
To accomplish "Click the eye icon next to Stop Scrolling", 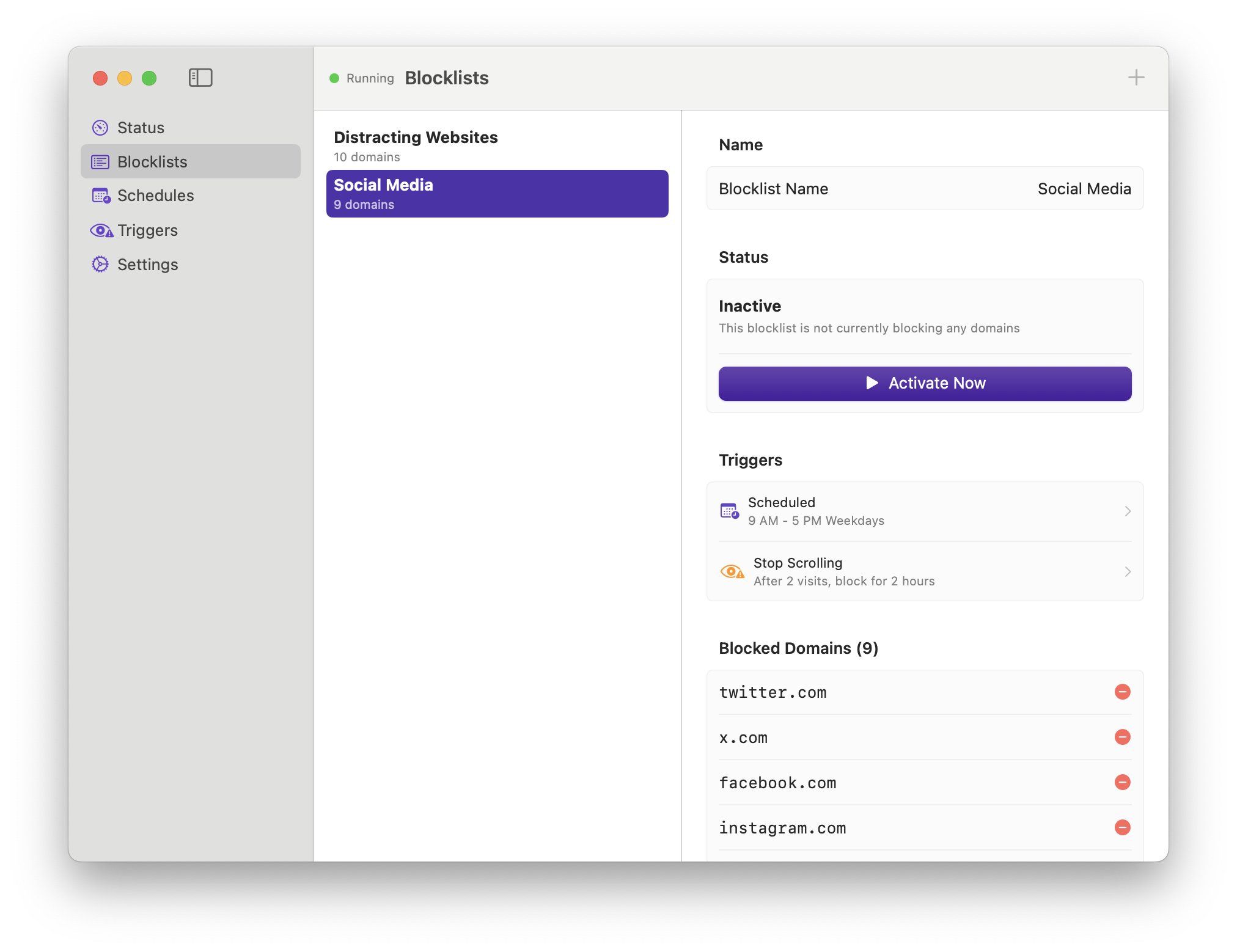I will pos(732,571).
